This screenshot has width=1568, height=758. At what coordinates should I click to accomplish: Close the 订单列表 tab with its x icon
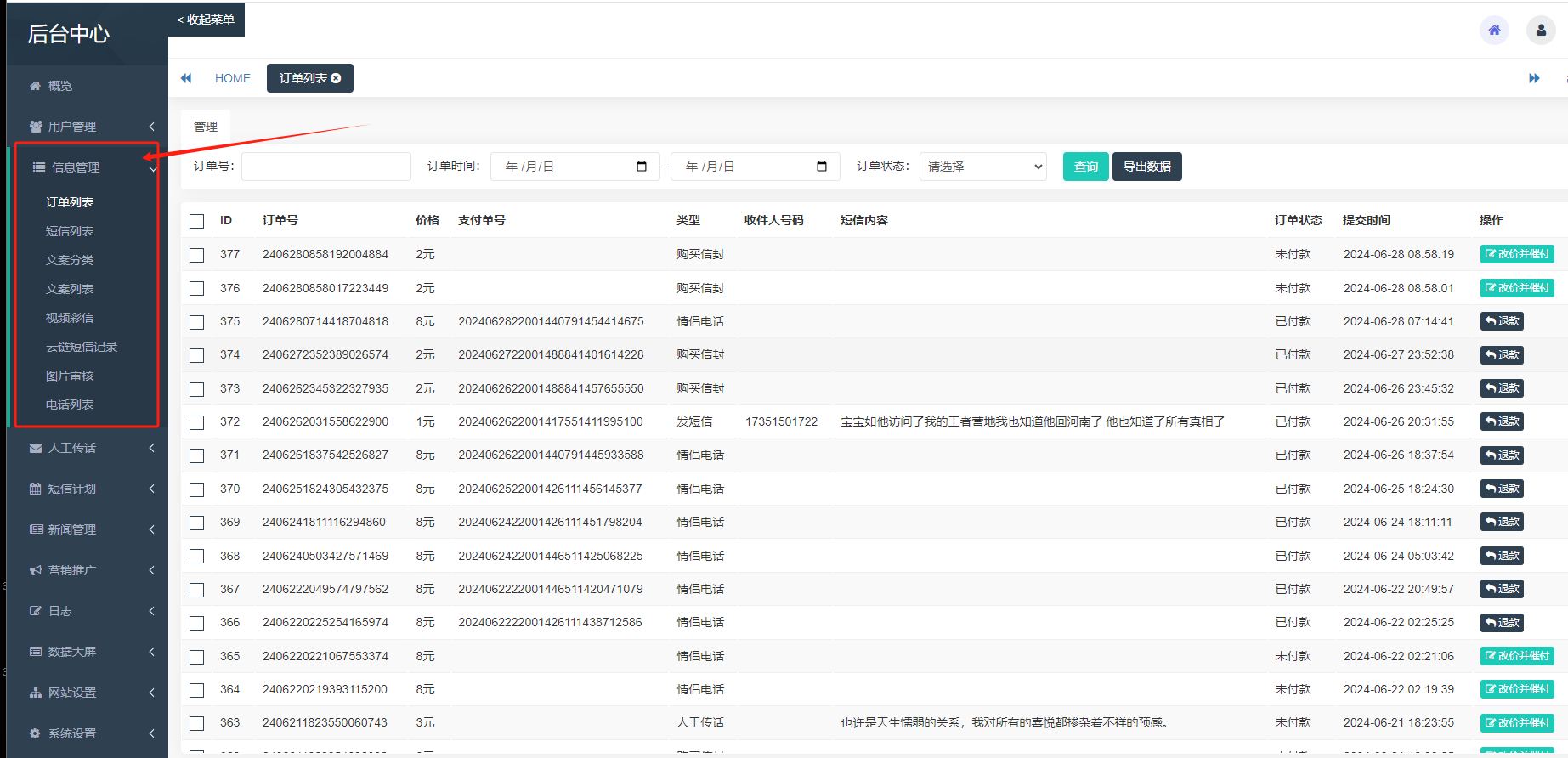pos(336,78)
